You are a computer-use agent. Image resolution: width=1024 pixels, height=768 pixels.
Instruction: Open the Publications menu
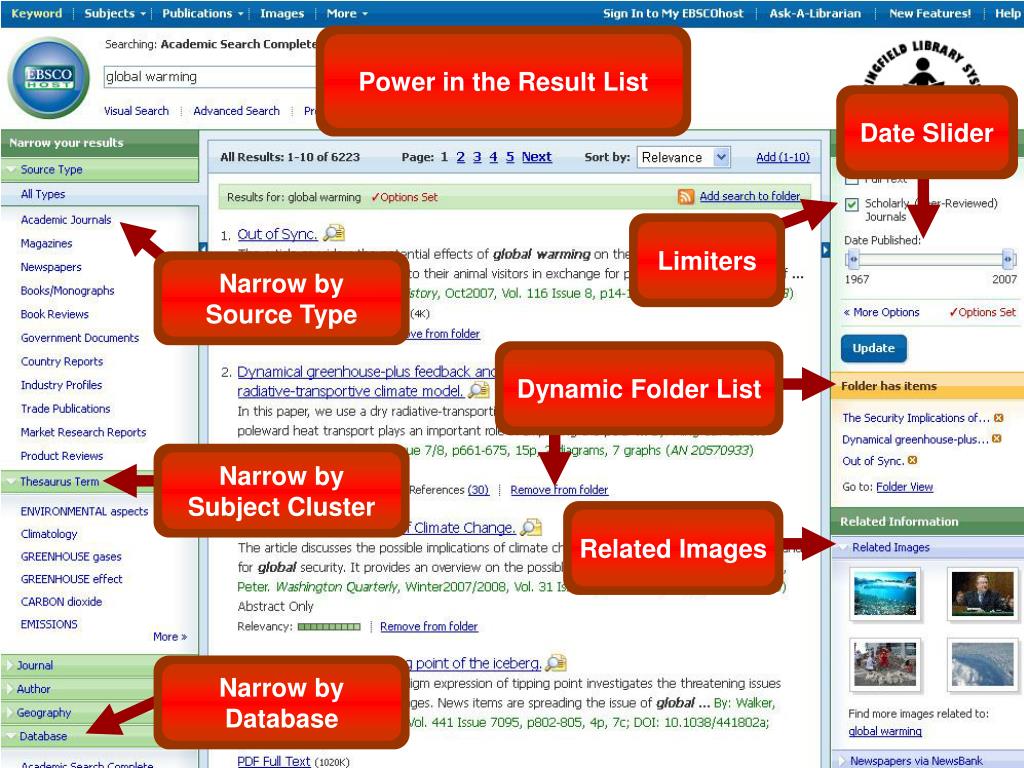click(x=202, y=13)
